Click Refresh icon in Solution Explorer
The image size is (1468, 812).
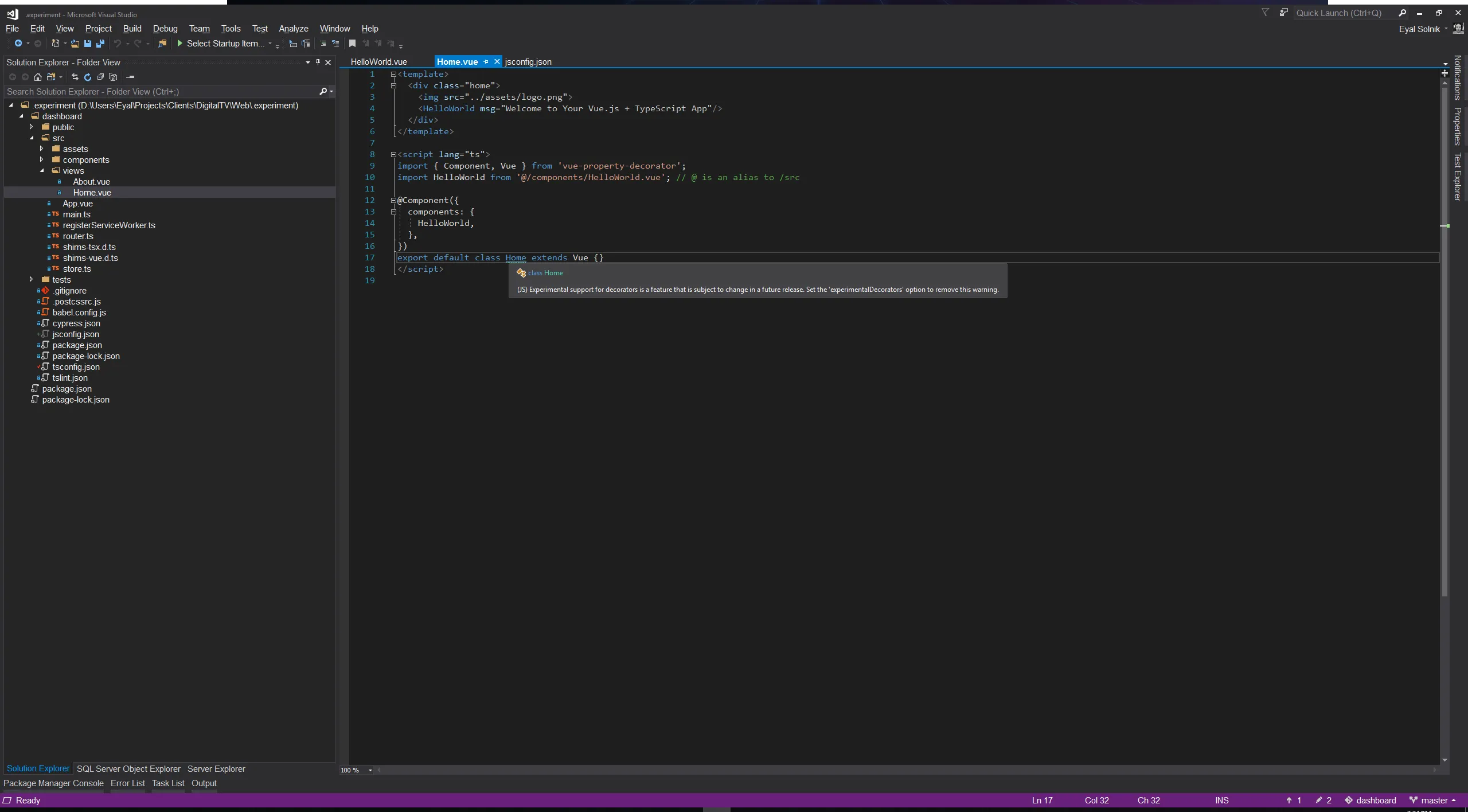88,77
